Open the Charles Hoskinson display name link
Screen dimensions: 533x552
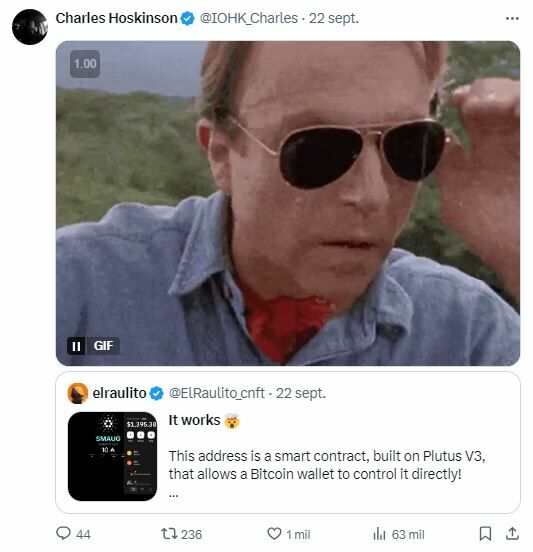pyautogui.click(x=117, y=18)
